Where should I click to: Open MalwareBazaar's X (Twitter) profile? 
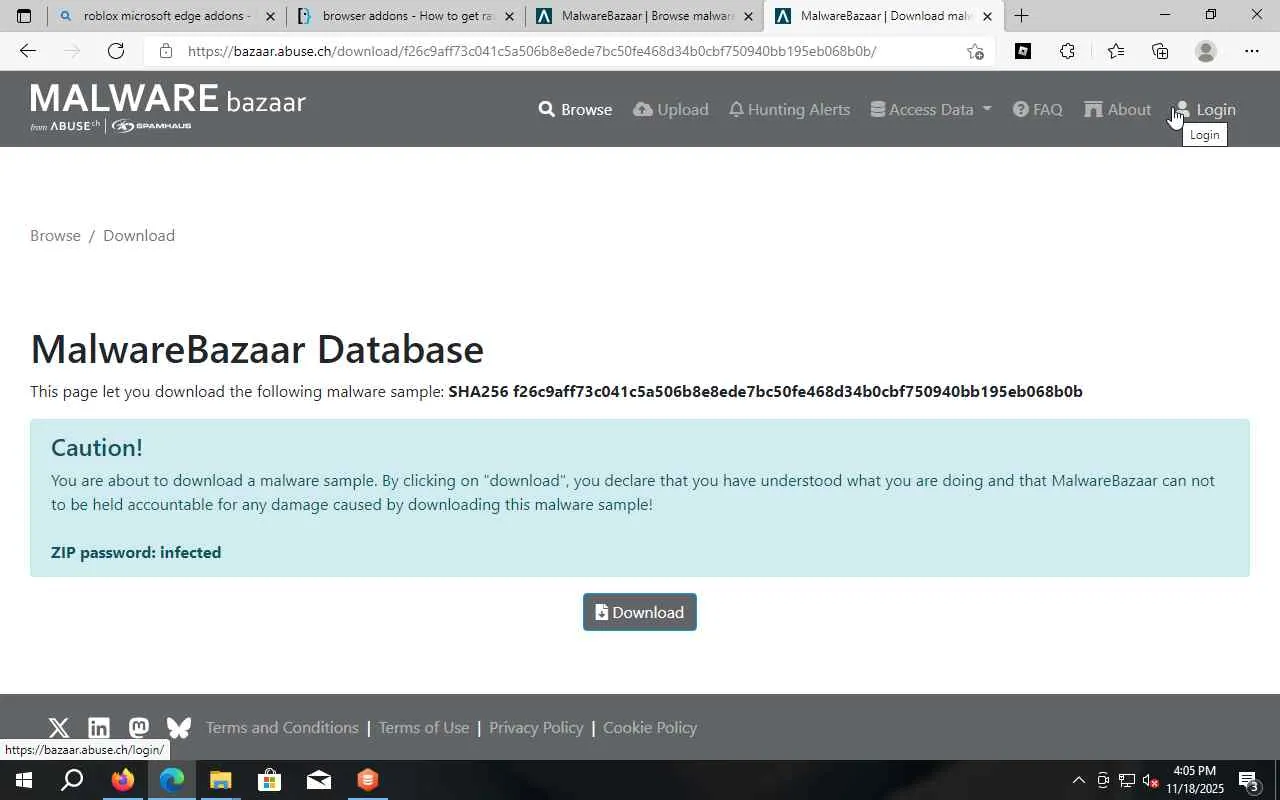point(59,728)
